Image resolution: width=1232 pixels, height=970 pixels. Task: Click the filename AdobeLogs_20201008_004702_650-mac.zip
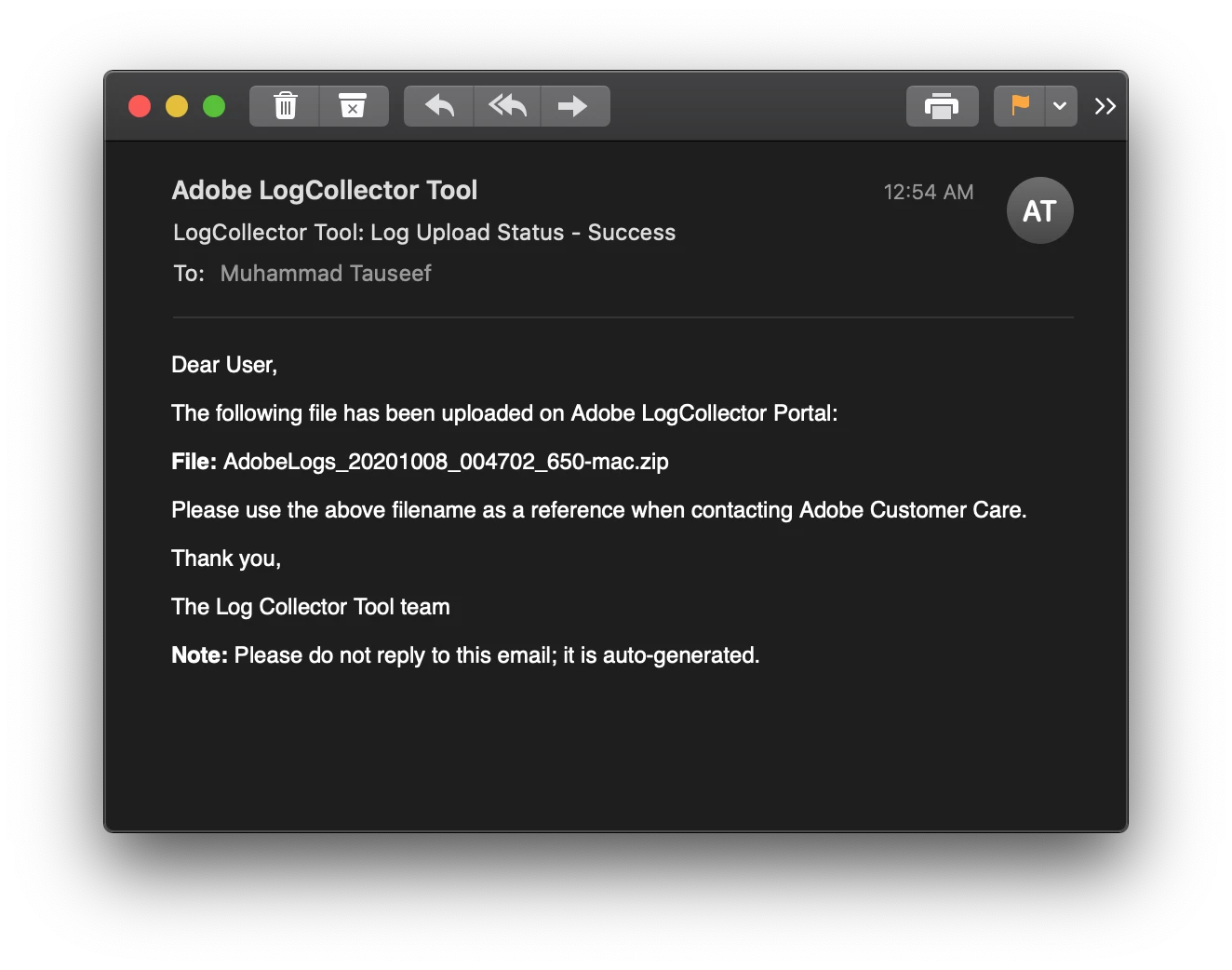click(446, 462)
